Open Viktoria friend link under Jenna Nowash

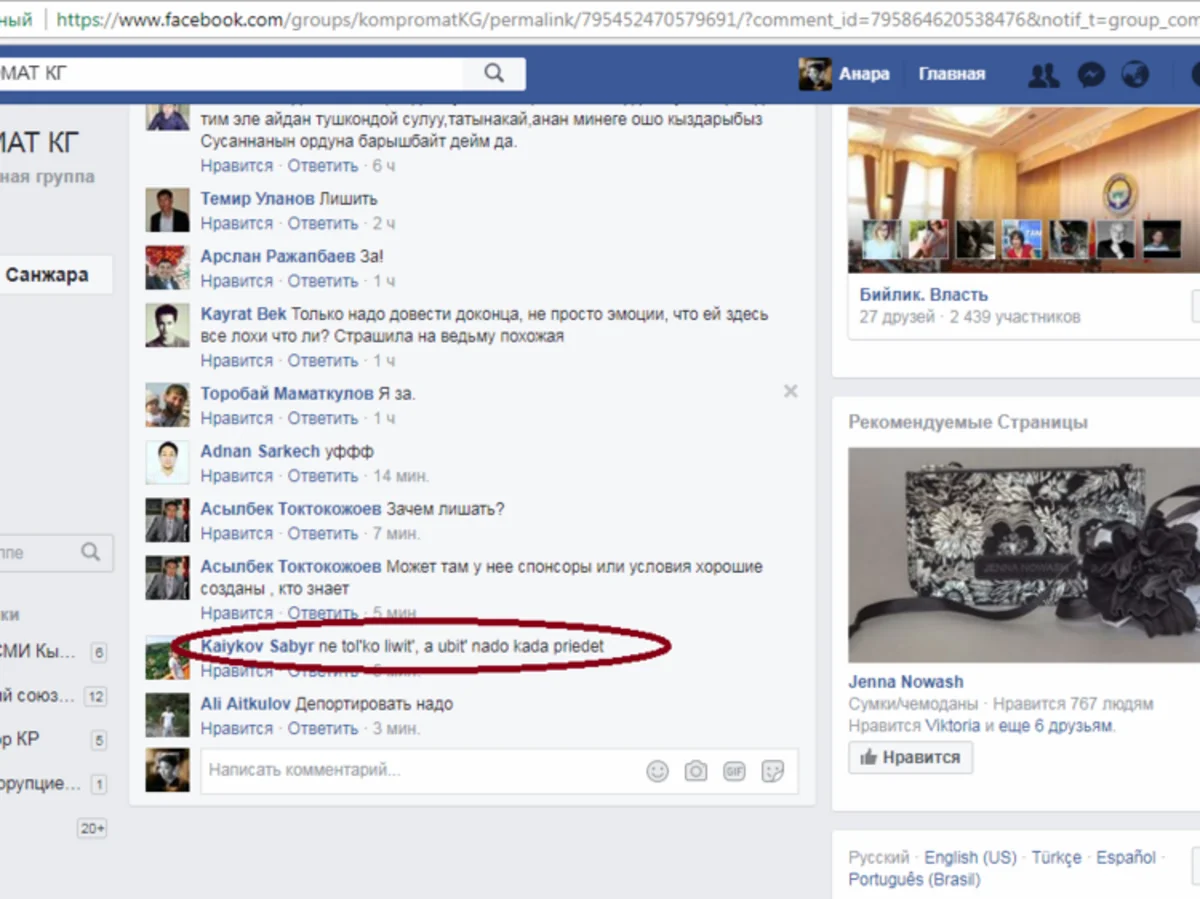(x=952, y=726)
